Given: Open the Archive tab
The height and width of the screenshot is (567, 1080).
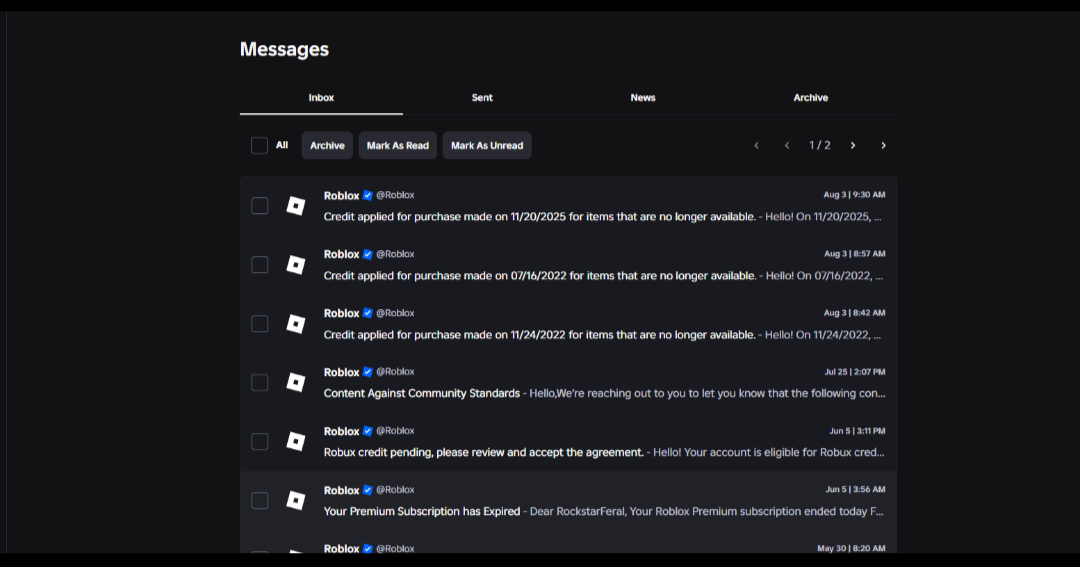Looking at the screenshot, I should coord(811,98).
